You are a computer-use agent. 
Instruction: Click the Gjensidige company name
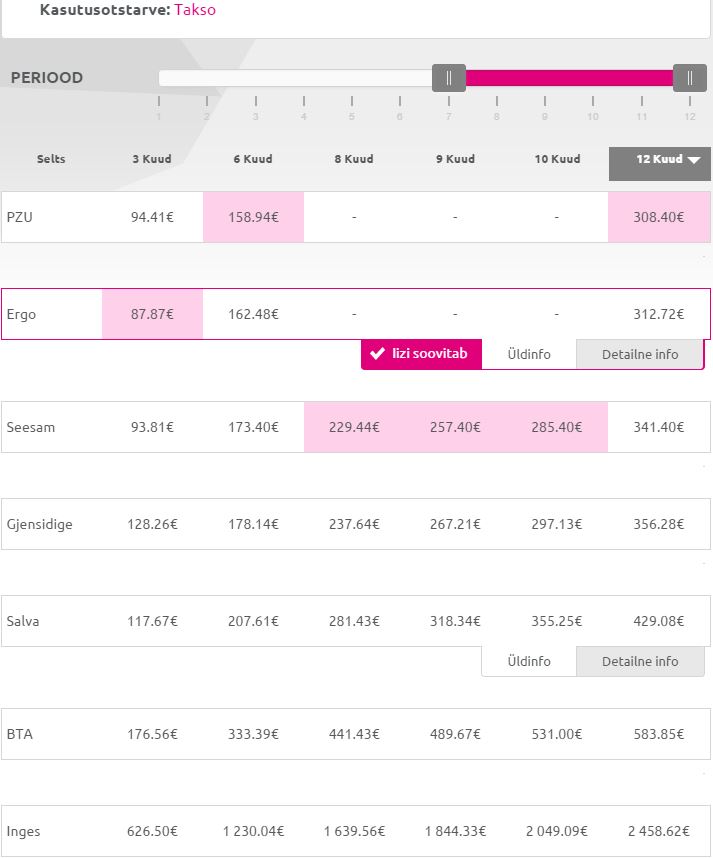click(39, 525)
